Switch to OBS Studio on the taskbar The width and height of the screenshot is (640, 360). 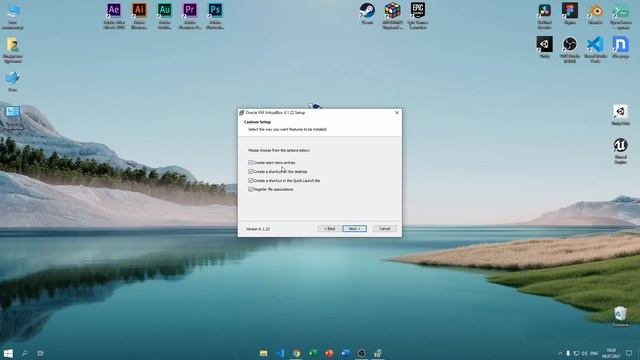pyautogui.click(x=362, y=353)
